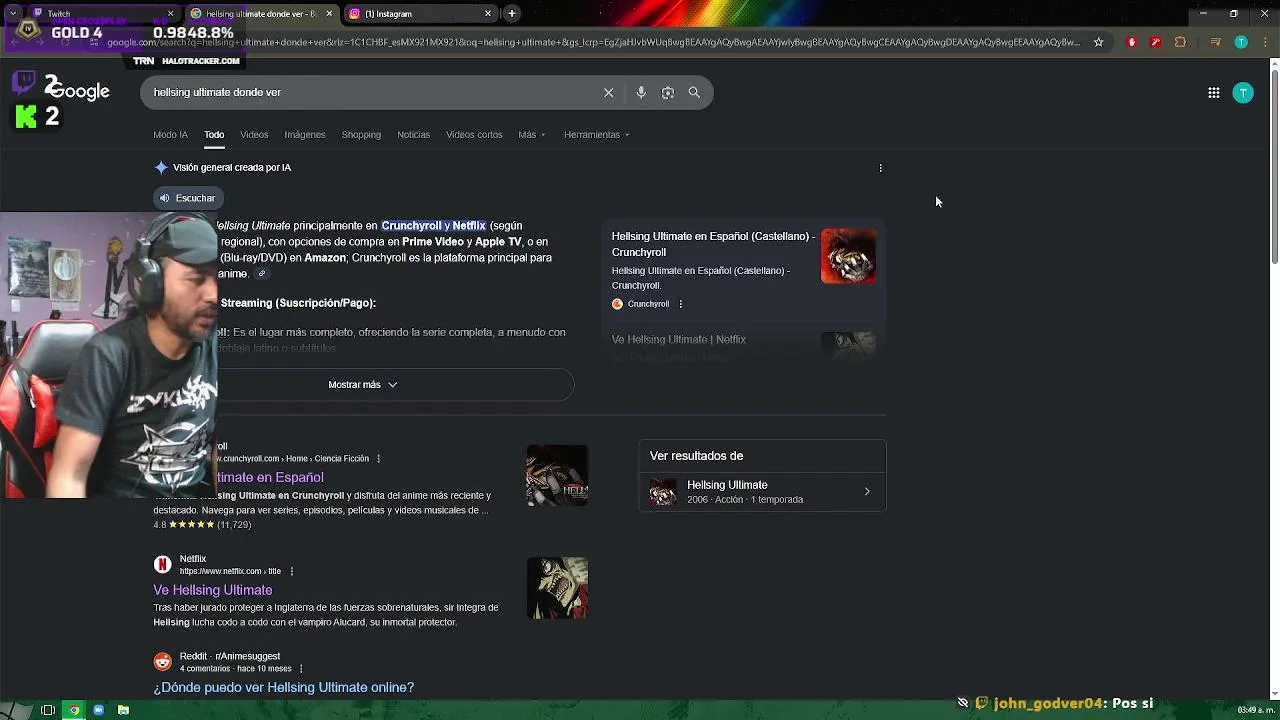Switch to Imágenes results tab
This screenshot has height=720, width=1280.
[x=305, y=134]
